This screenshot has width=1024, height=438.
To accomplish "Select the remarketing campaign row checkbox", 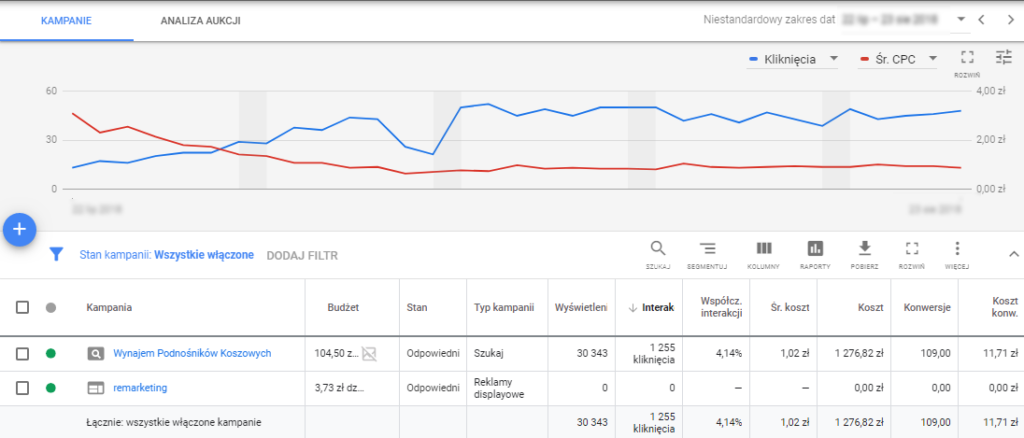I will tap(22, 387).
